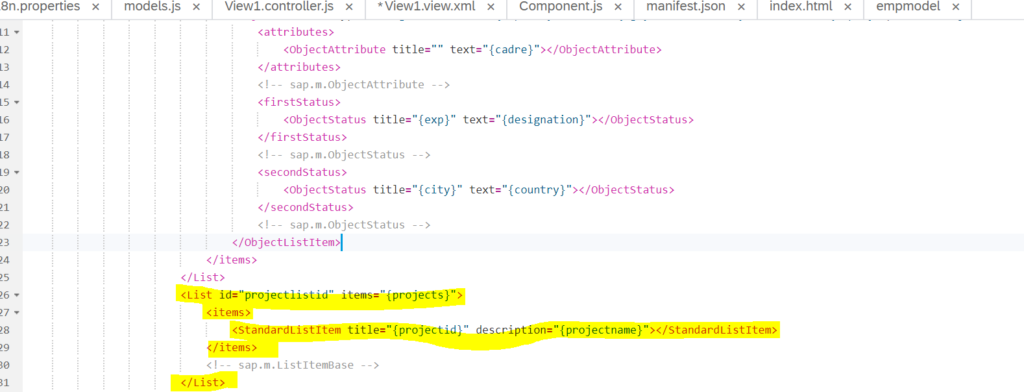Close the models.js tab
Viewport: 1024px width, 392px height.
coord(197,7)
